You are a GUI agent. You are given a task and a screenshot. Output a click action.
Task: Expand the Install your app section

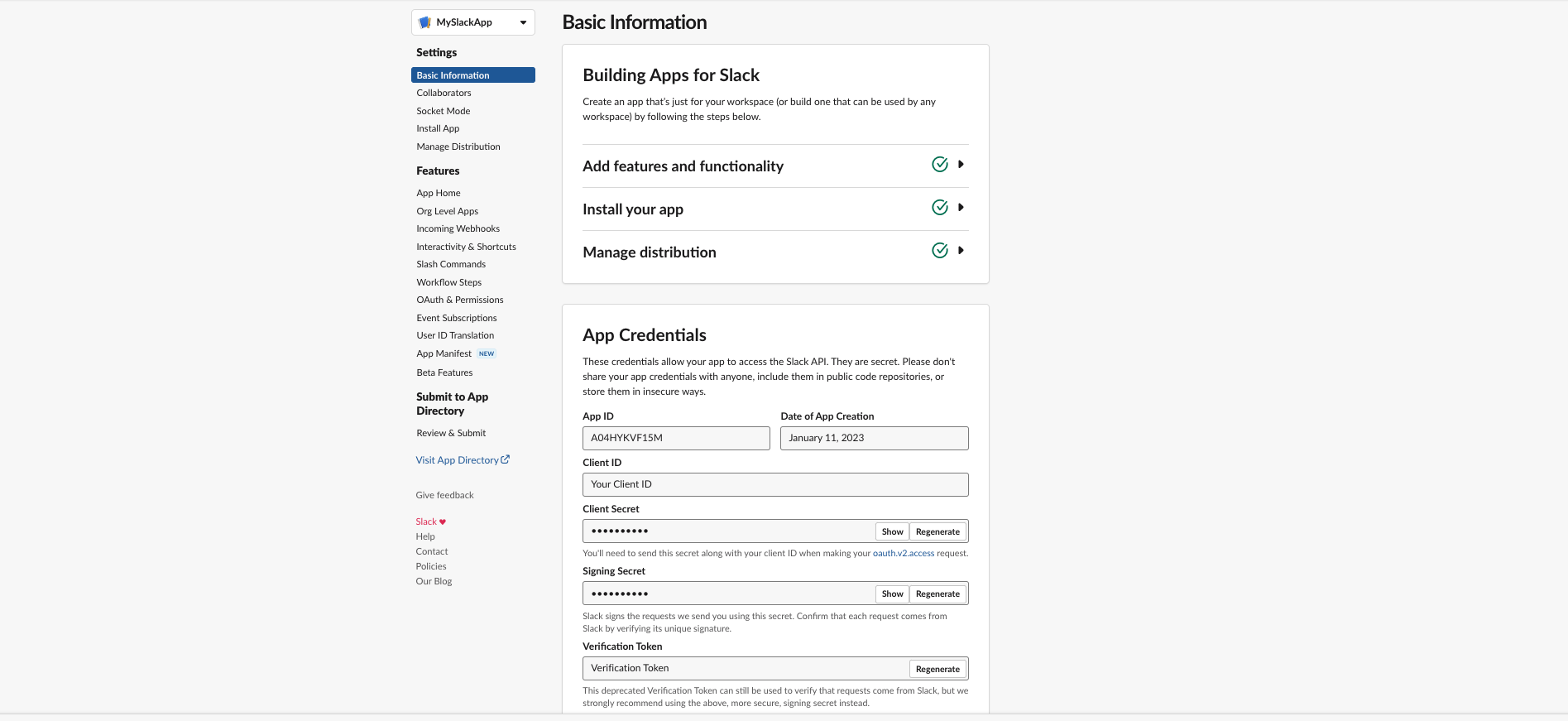pos(961,208)
